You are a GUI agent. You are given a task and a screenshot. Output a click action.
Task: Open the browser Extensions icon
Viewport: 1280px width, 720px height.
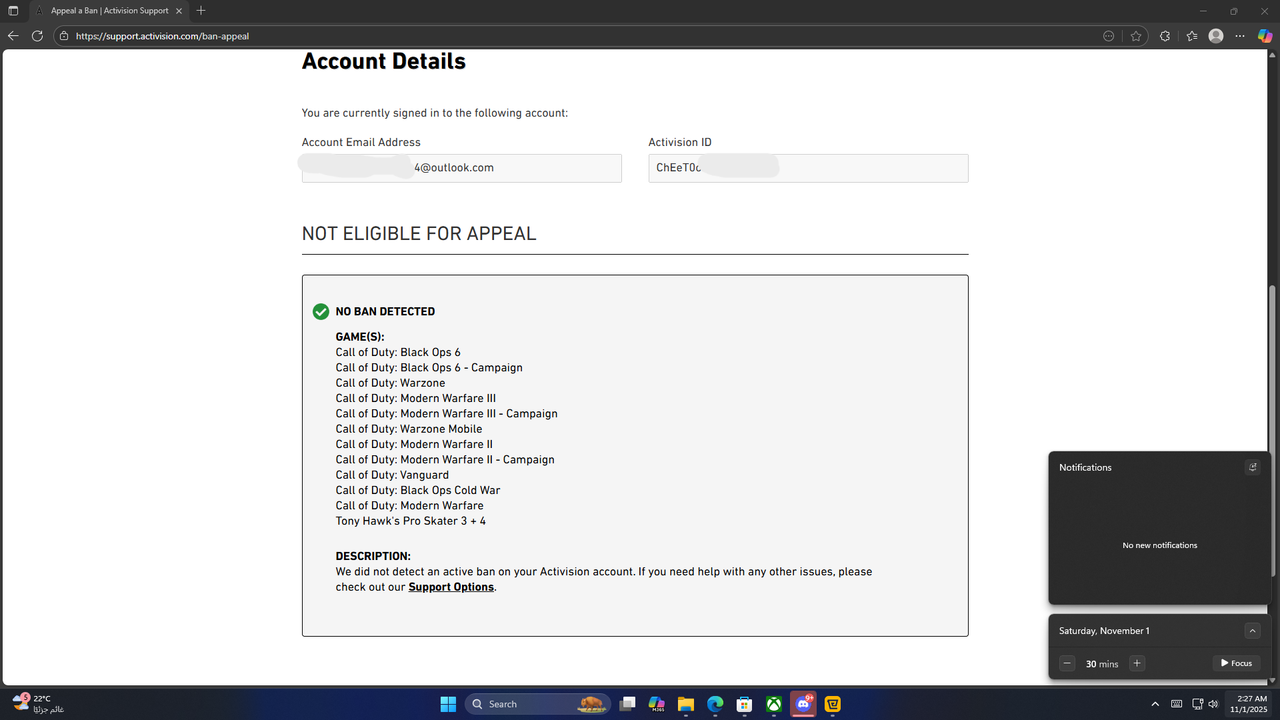[x=1165, y=35]
